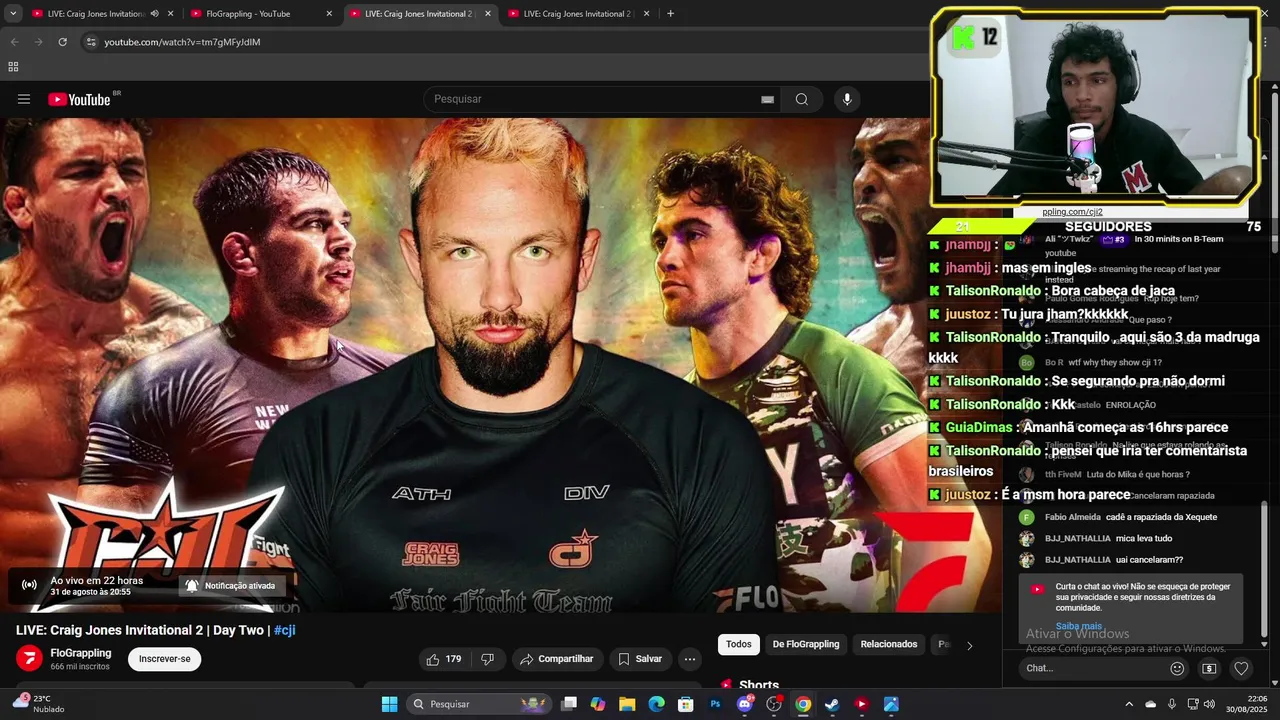Open the tab search dropdown arrow
1280x720 pixels.
(13, 14)
